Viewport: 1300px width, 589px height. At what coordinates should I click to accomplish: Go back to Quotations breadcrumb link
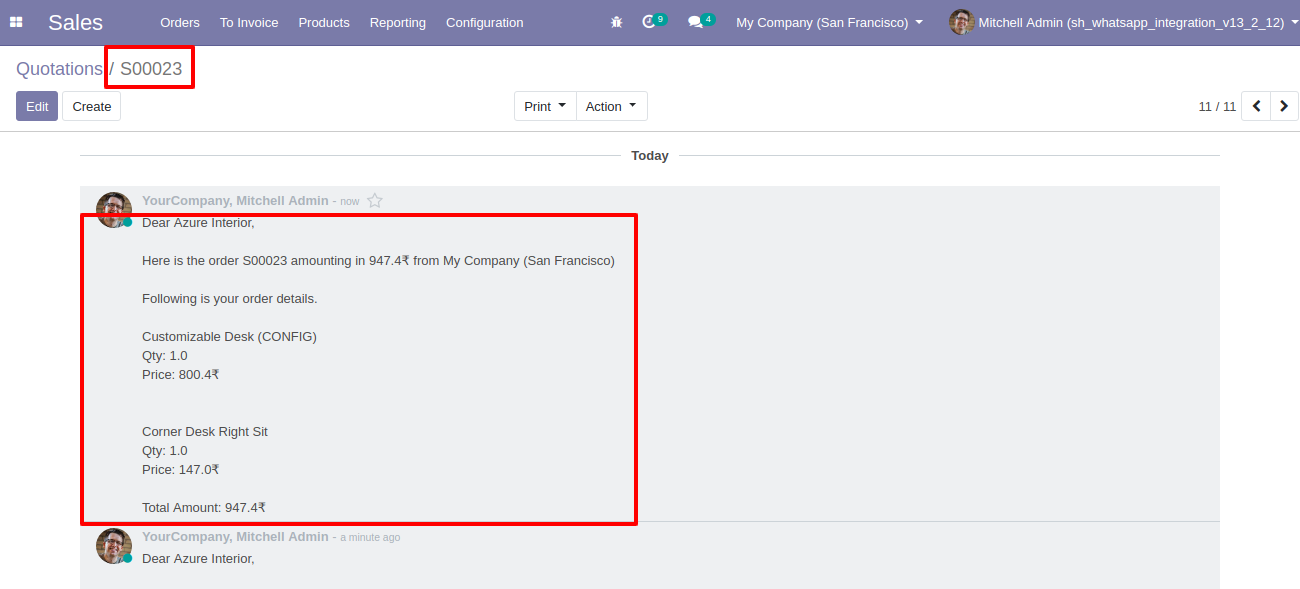coord(59,69)
